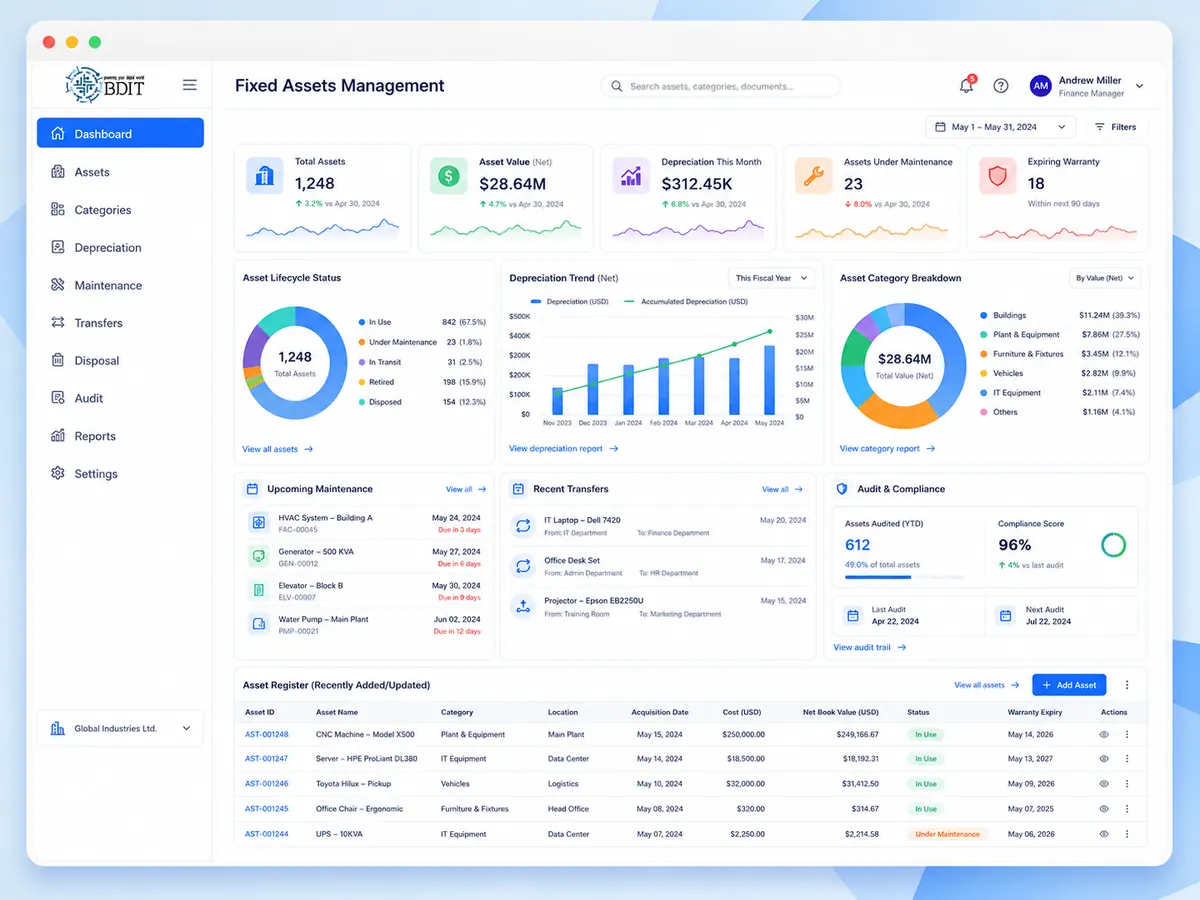
Task: Open actions menu for AST-001248 row
Action: point(1127,734)
